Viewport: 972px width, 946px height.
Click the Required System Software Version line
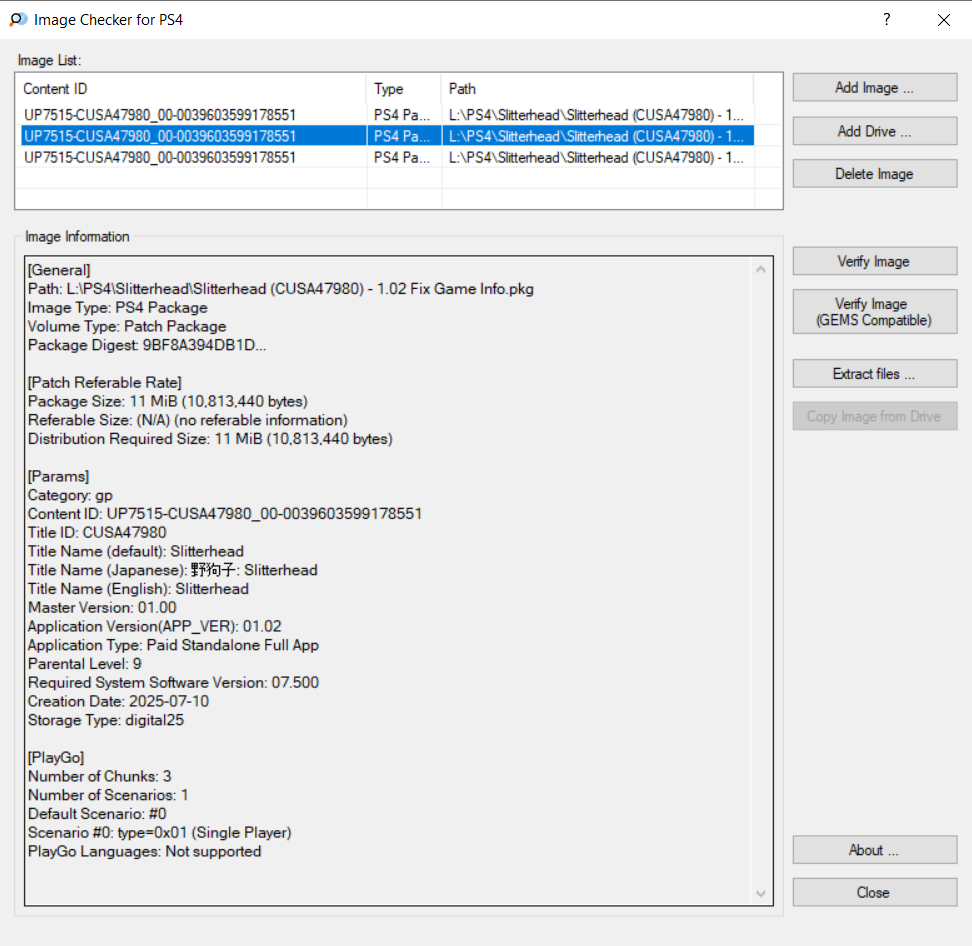pos(173,683)
